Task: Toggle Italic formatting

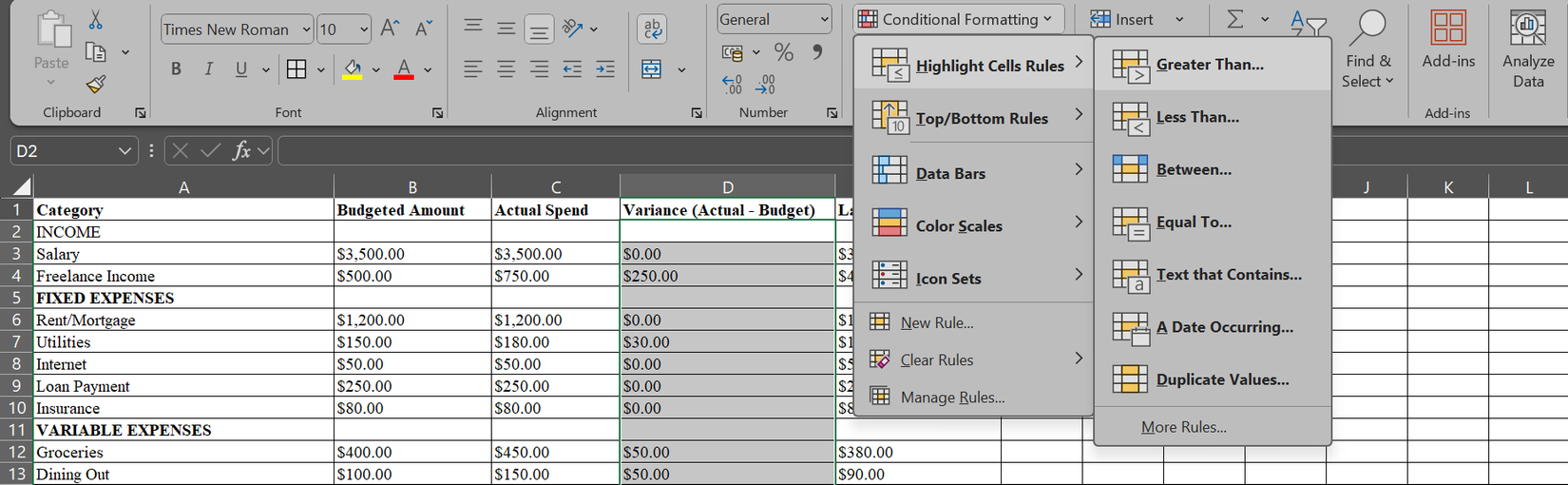Action: click(208, 68)
